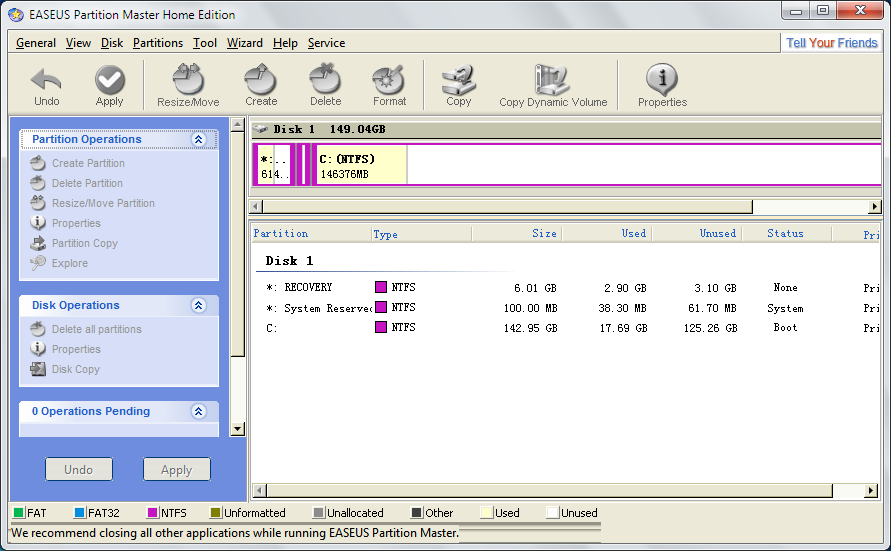Click the sidebar scroll up arrow
The width and height of the screenshot is (891, 551).
238,124
